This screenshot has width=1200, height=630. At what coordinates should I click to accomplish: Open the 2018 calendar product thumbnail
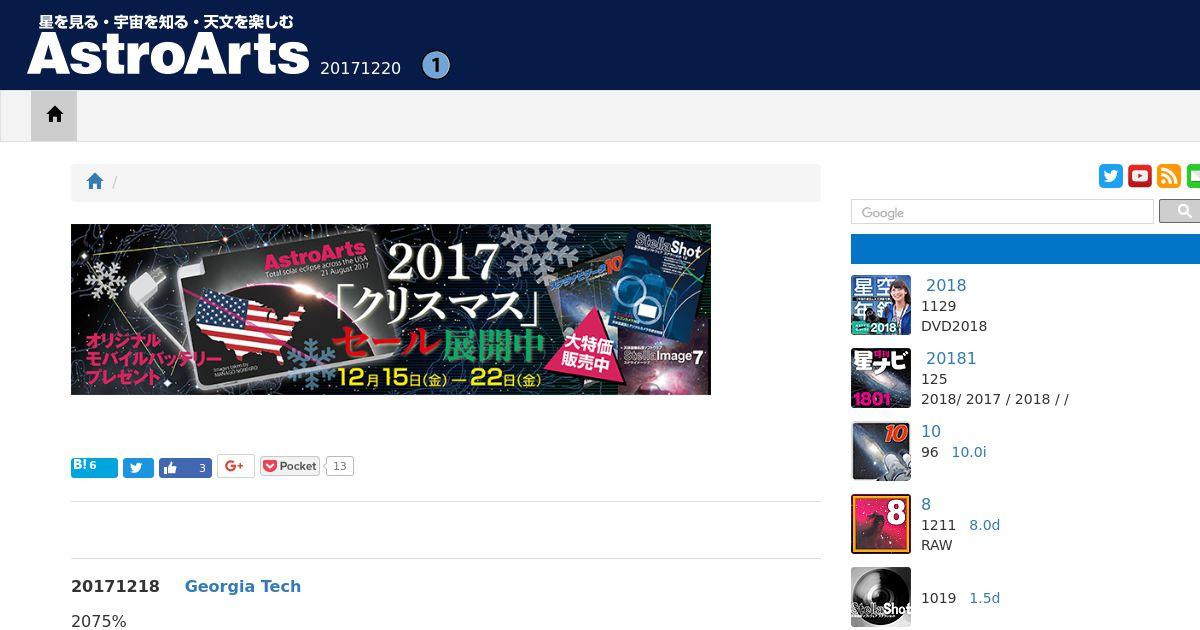tap(881, 305)
